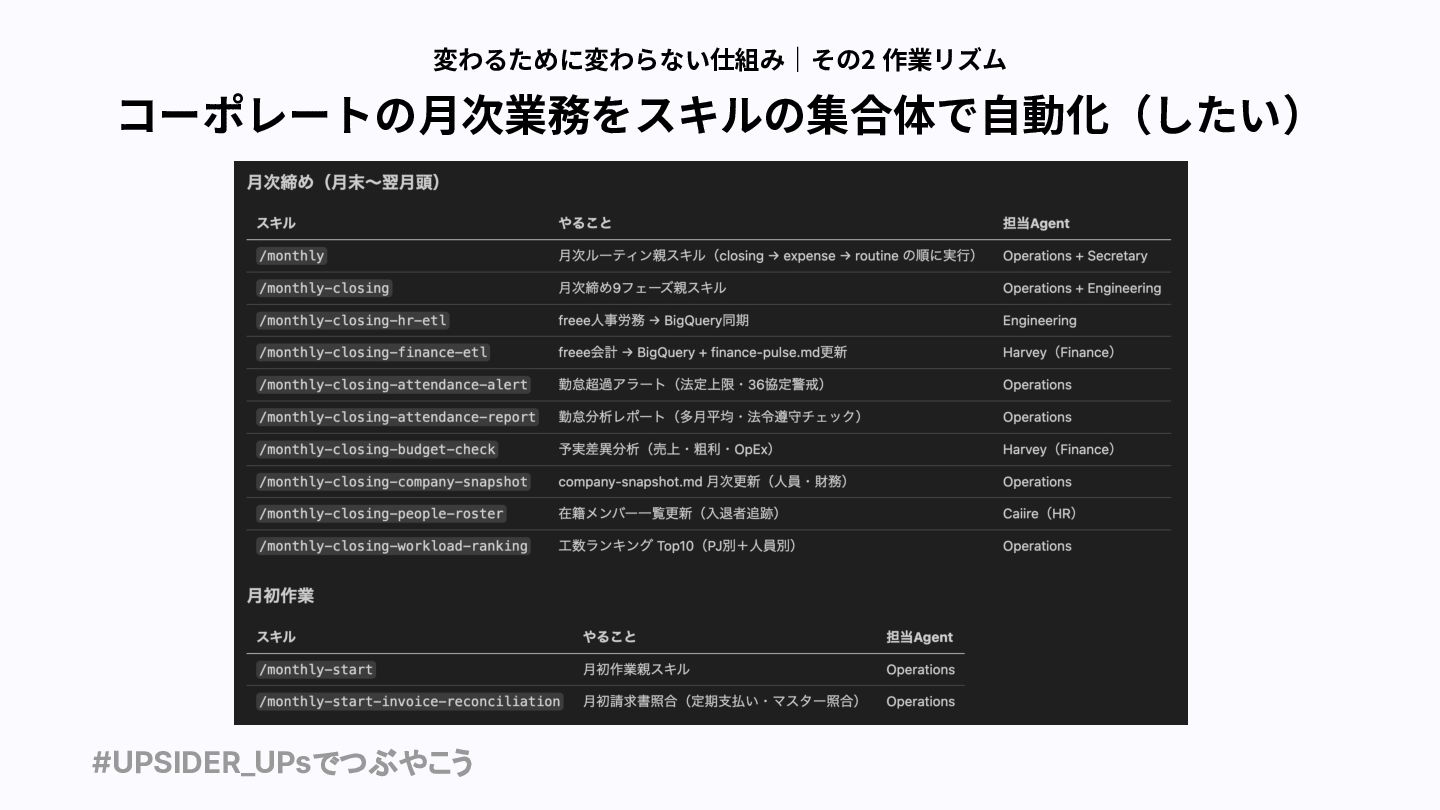Select /monthly-closing-workload-ranking skill cell
Screen dimensions: 1440x810
[393, 546]
